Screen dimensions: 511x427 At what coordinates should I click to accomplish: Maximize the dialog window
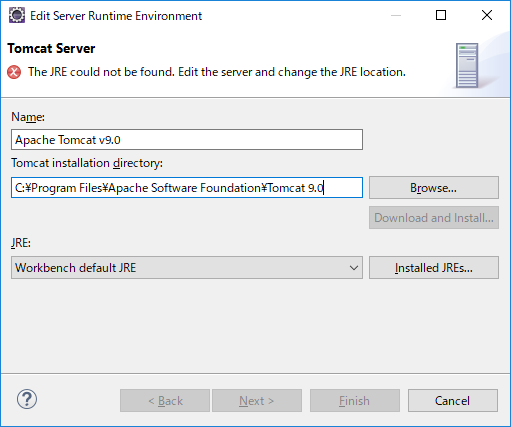tap(441, 15)
